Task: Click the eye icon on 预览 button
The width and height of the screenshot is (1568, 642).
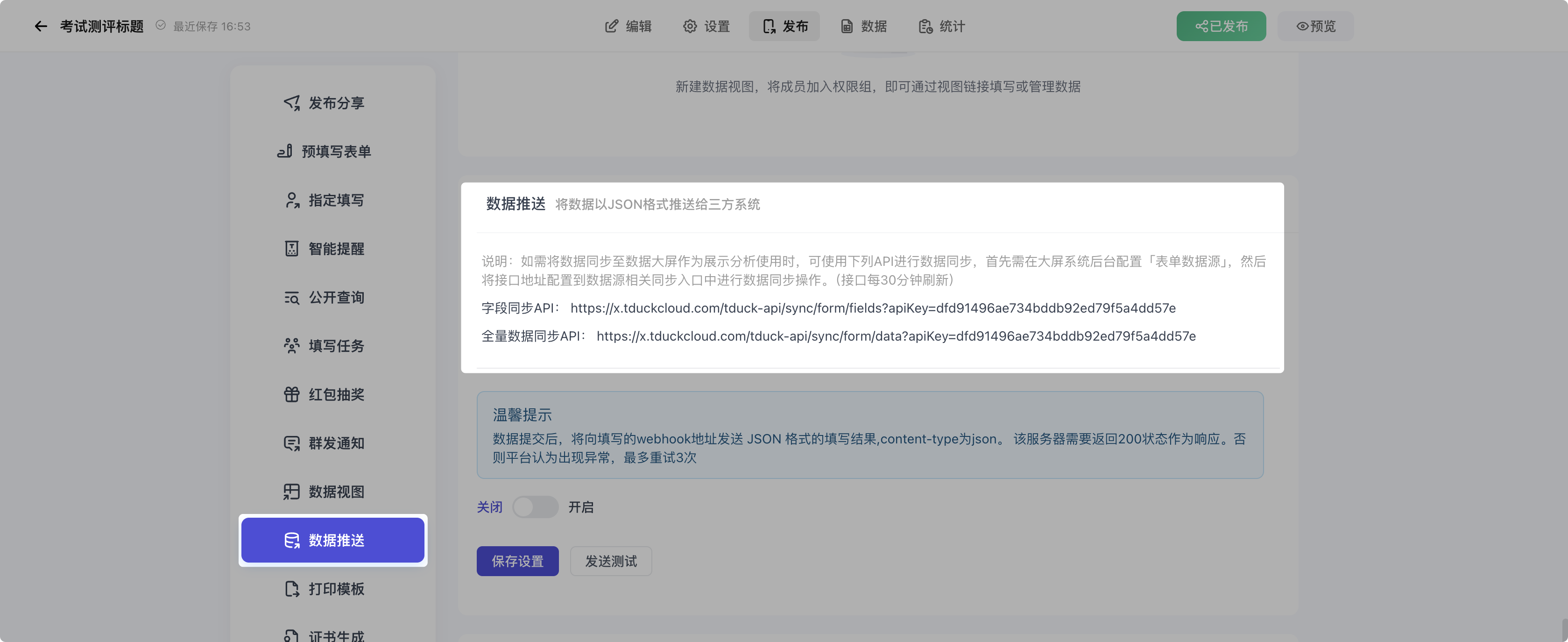Action: click(x=1302, y=26)
